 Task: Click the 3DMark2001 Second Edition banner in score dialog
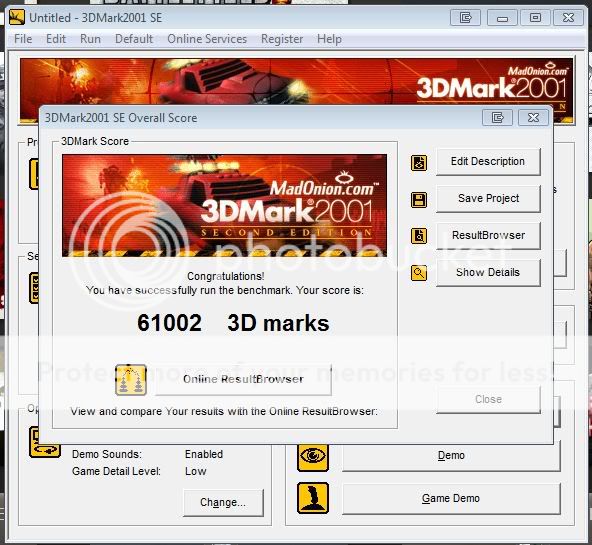224,206
